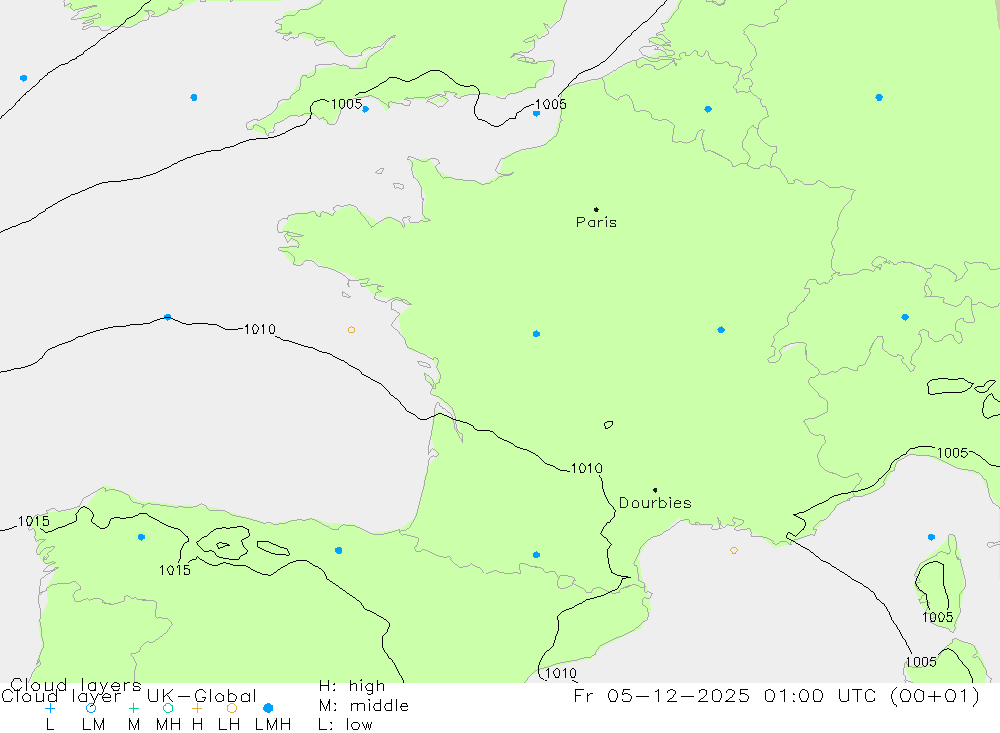Click the "1005" isobar label on Corsica
This screenshot has height=733, width=1000.
(x=938, y=617)
